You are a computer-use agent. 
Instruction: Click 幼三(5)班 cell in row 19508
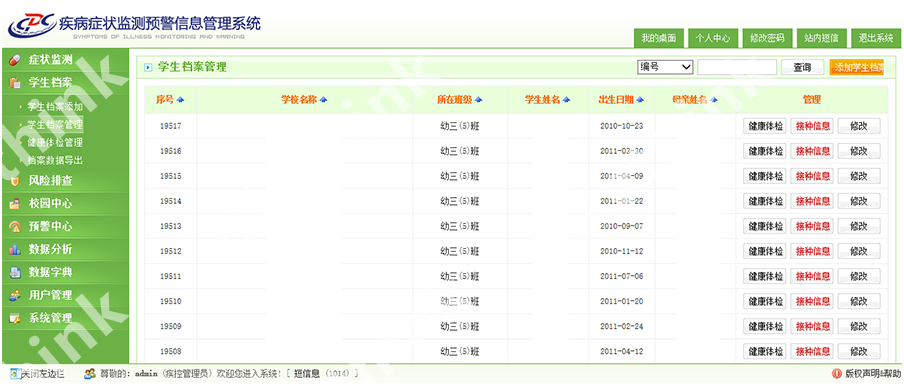460,352
